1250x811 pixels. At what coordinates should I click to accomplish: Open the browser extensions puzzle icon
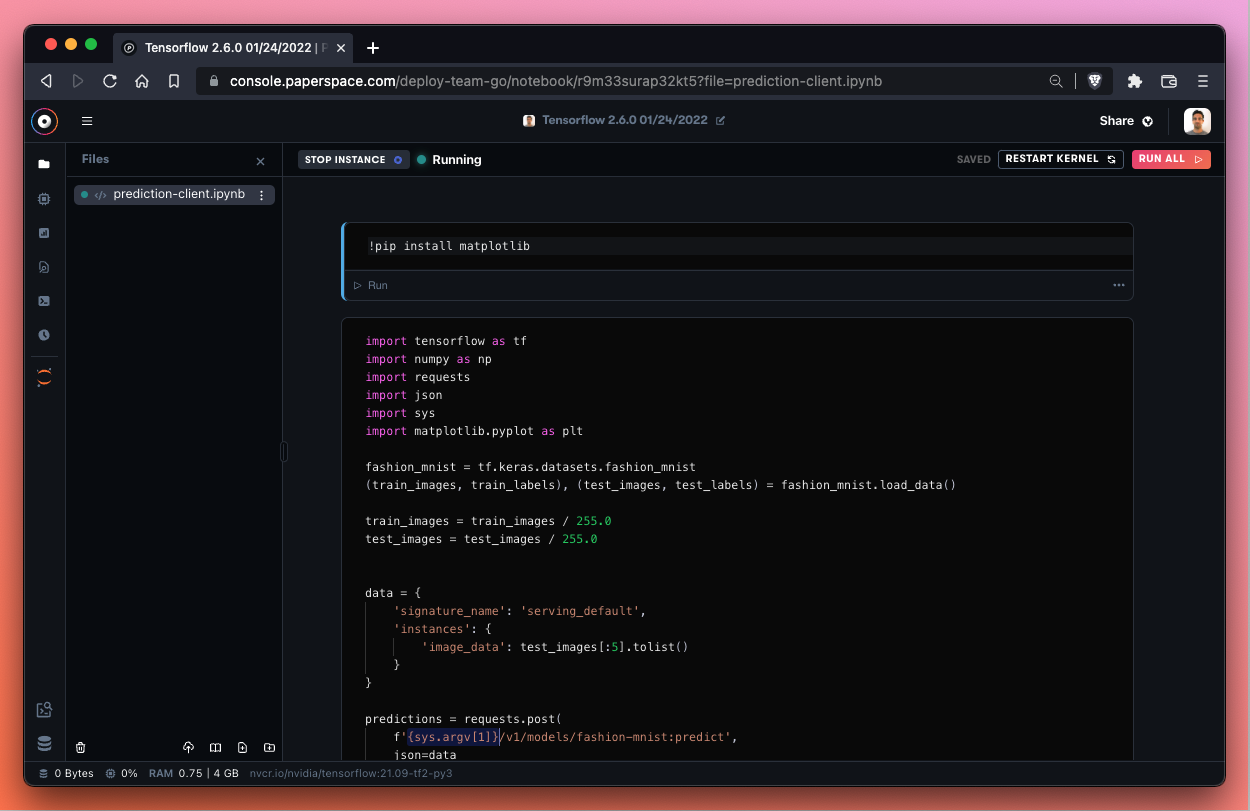[1134, 81]
